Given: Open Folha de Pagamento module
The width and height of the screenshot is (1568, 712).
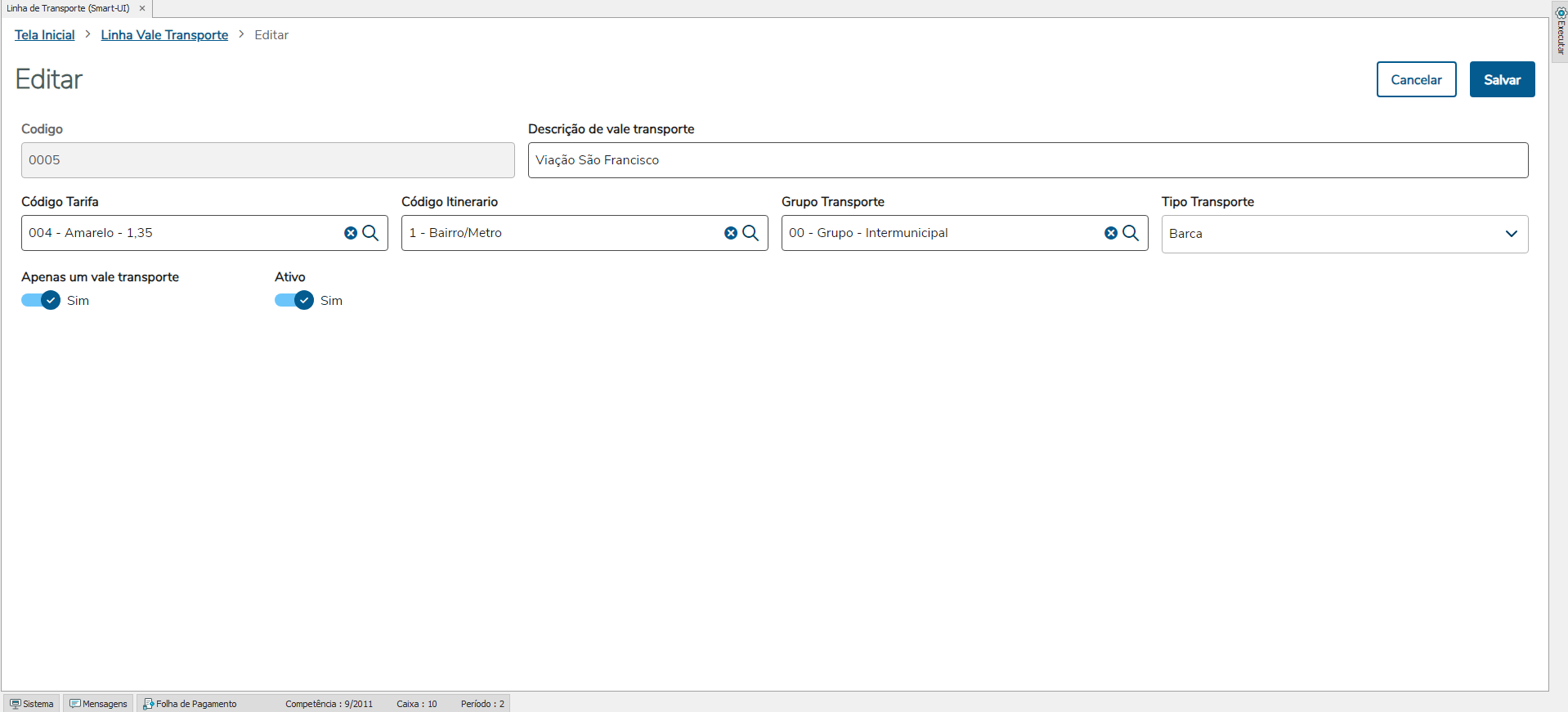Looking at the screenshot, I should [x=190, y=704].
